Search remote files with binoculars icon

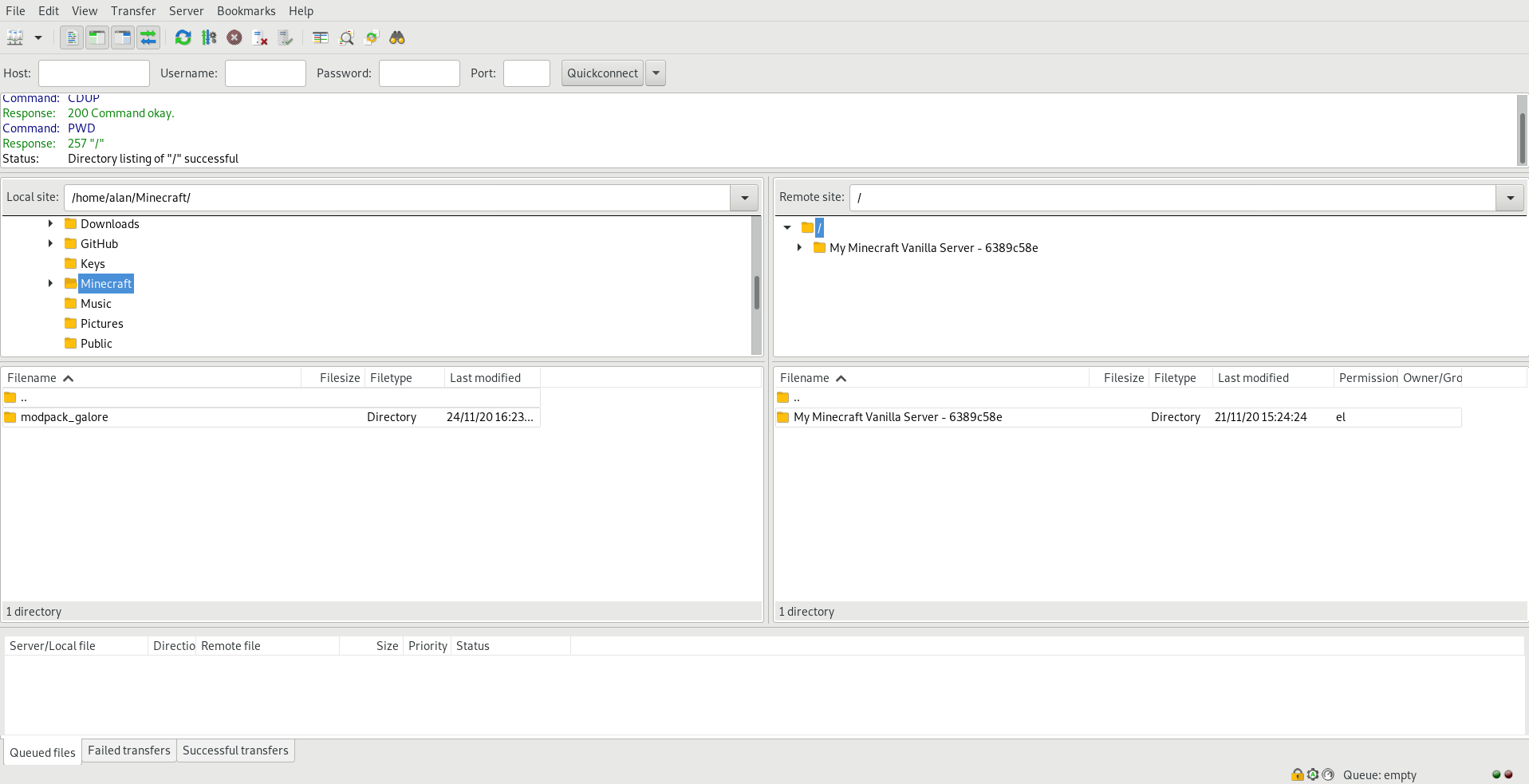pos(397,37)
